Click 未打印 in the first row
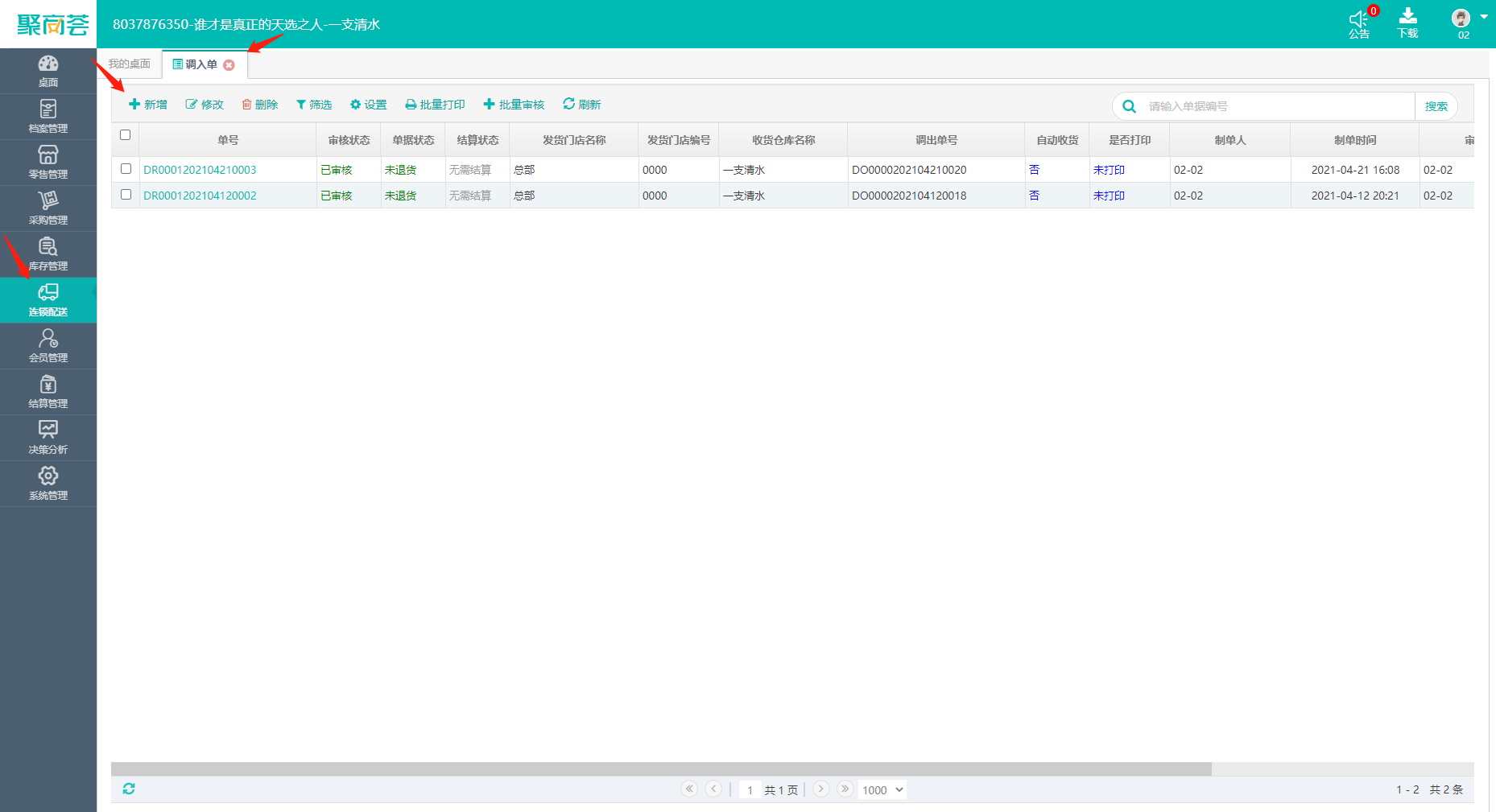The width and height of the screenshot is (1496, 812). pos(1109,170)
